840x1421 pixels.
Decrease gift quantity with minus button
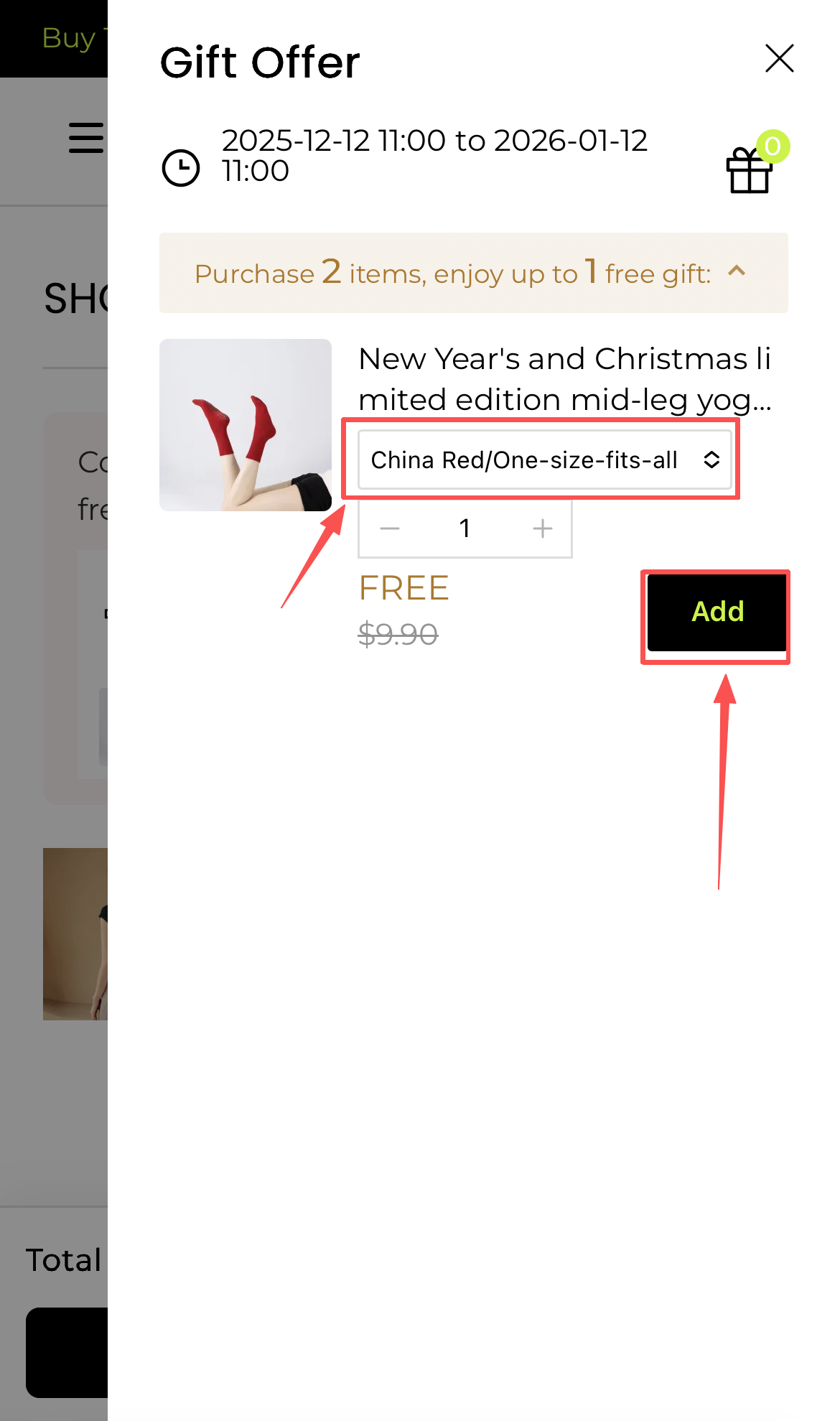tap(390, 529)
